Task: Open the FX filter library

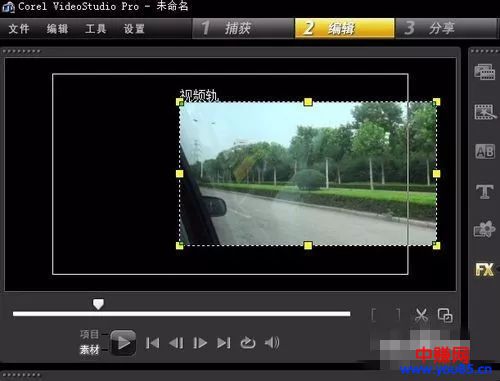Action: [485, 269]
